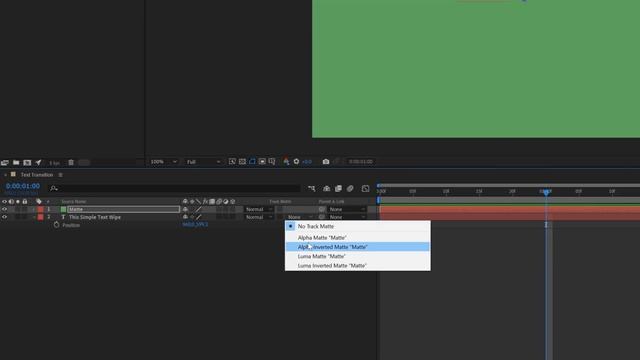Click the Position property value
The image size is (640, 360).
[x=195, y=224]
